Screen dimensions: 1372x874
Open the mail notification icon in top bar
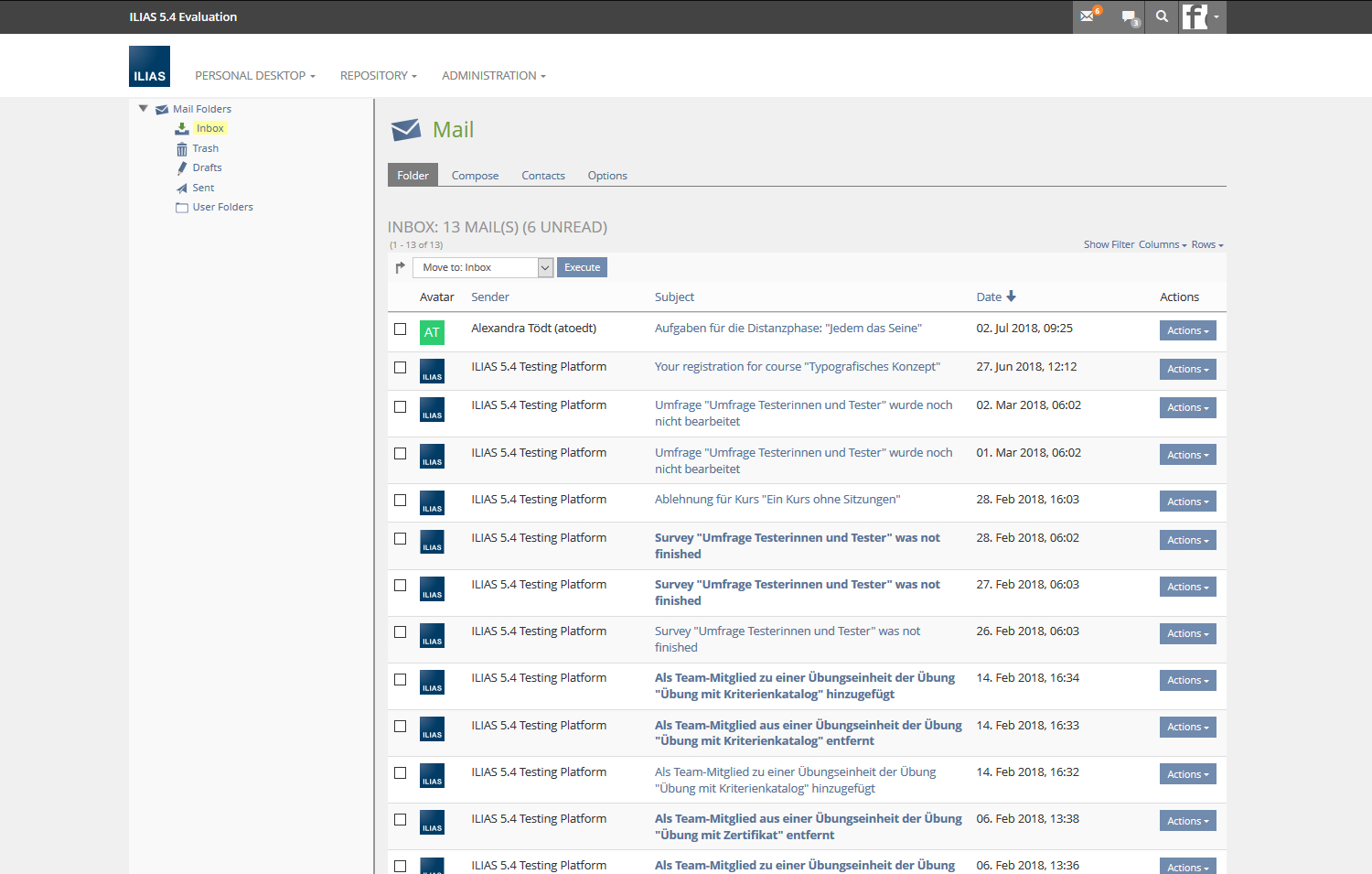click(1088, 16)
